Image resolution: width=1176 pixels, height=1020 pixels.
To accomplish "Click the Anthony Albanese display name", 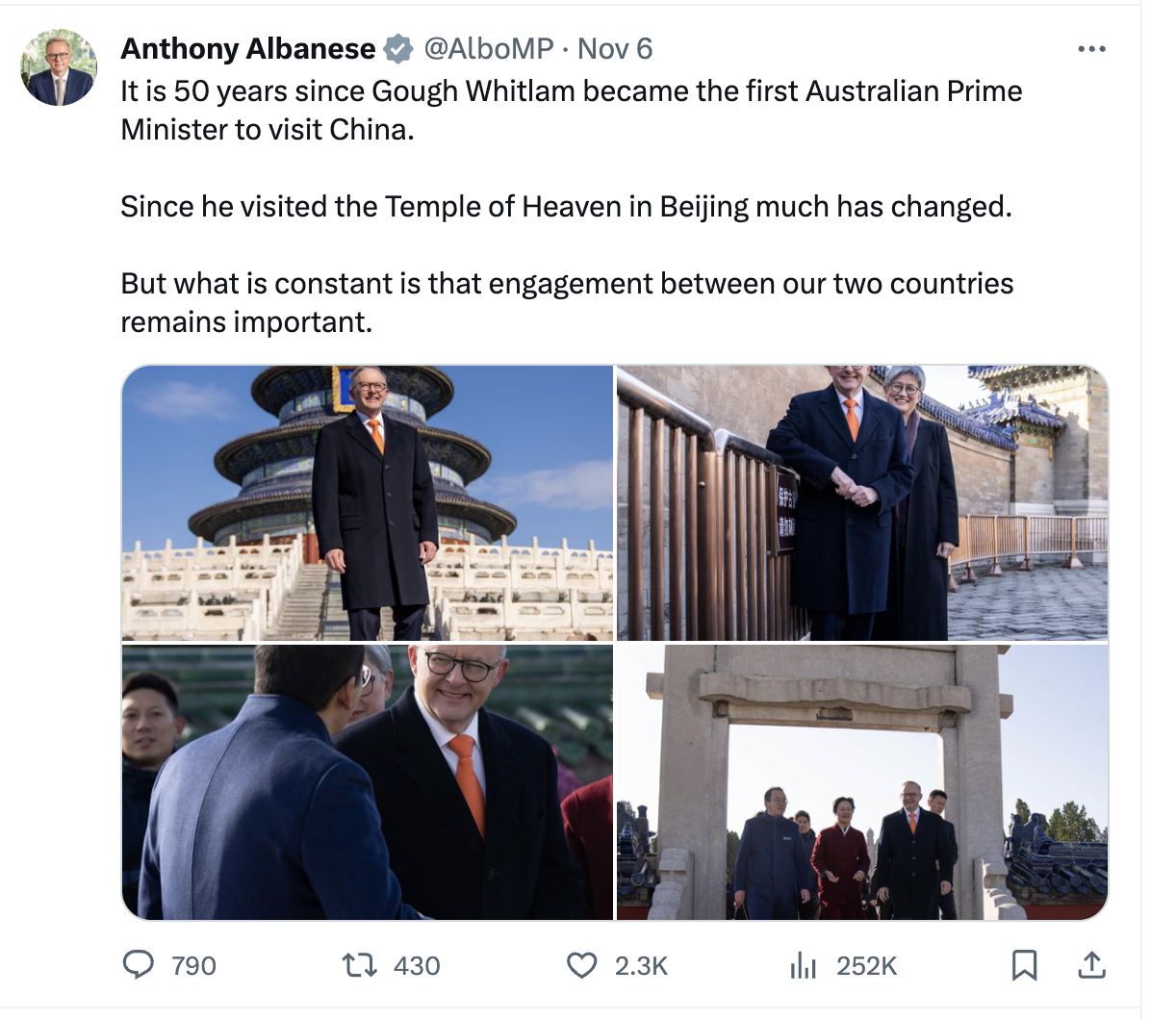I will (x=248, y=48).
